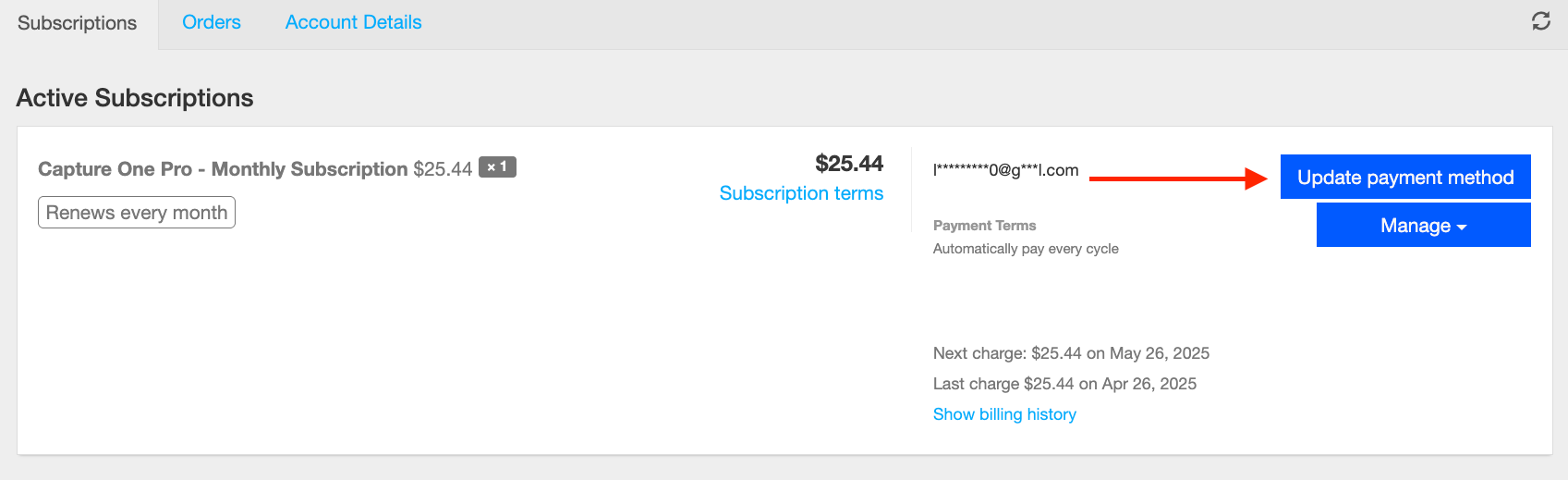Open the Subscription terms link
Image resolution: width=1568 pixels, height=480 pixels.
click(x=801, y=193)
